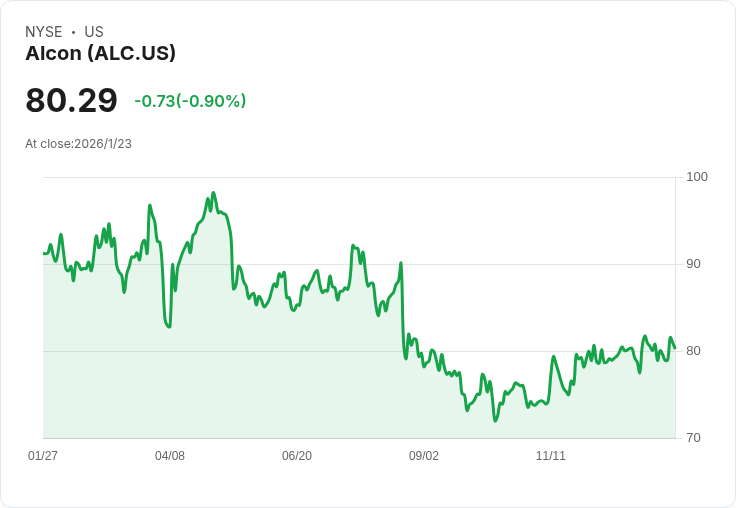This screenshot has width=736, height=508.
Task: Click the 100 y-axis label
Action: [x=697, y=177]
